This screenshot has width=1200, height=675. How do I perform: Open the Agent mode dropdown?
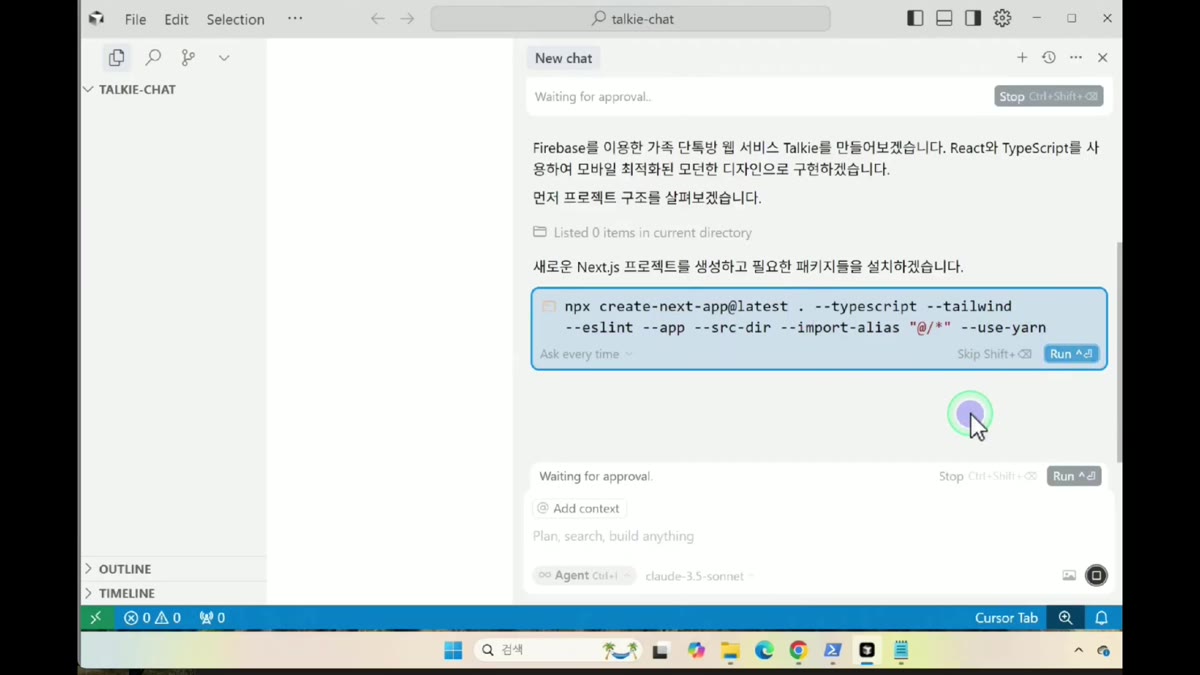pyautogui.click(x=584, y=575)
